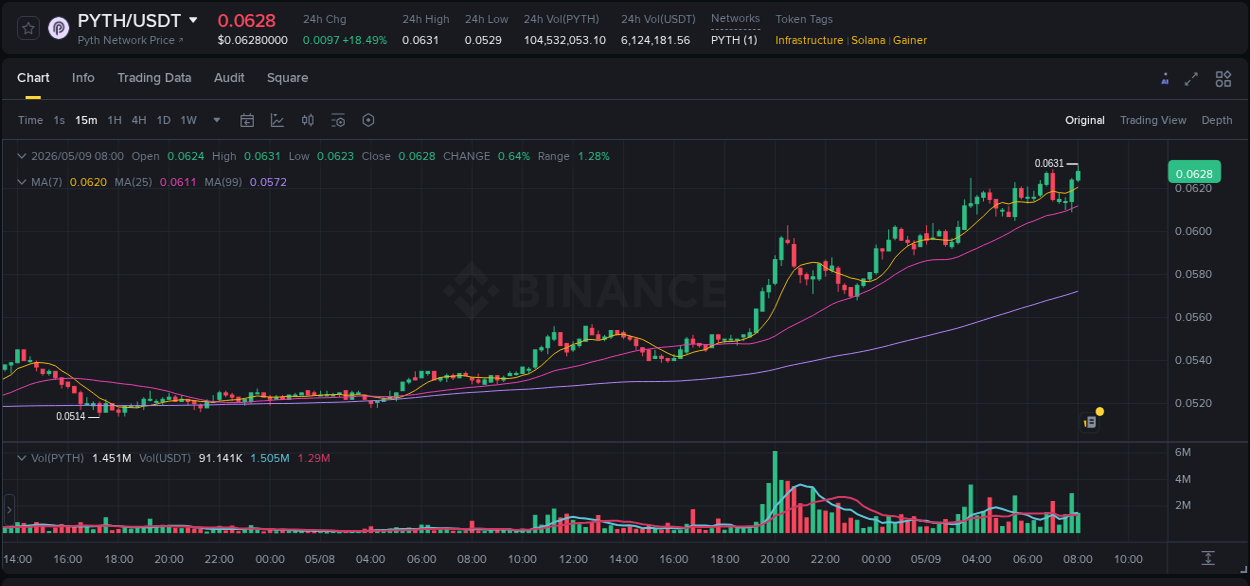Click the MA(99) value 0.0572
The image size is (1250, 586).
click(x=268, y=182)
